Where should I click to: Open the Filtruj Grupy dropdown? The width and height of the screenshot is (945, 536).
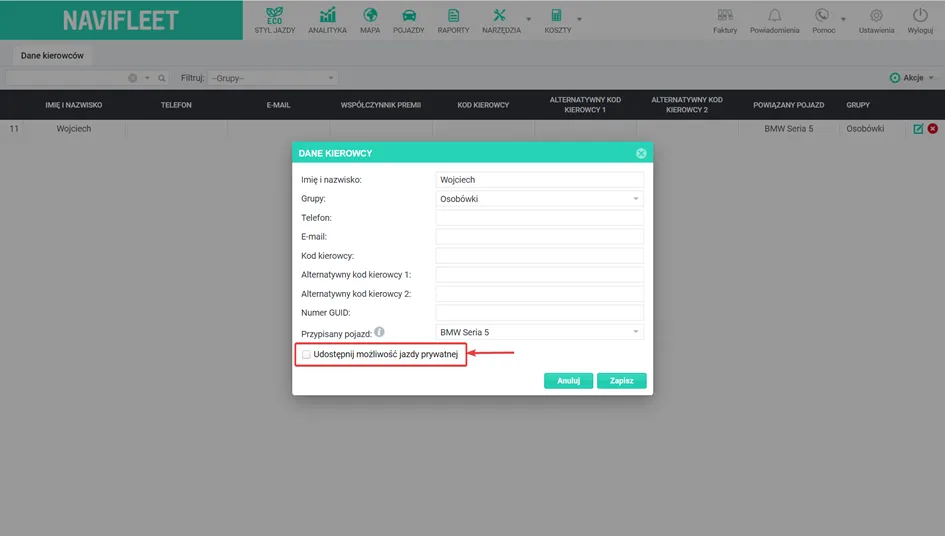click(272, 78)
